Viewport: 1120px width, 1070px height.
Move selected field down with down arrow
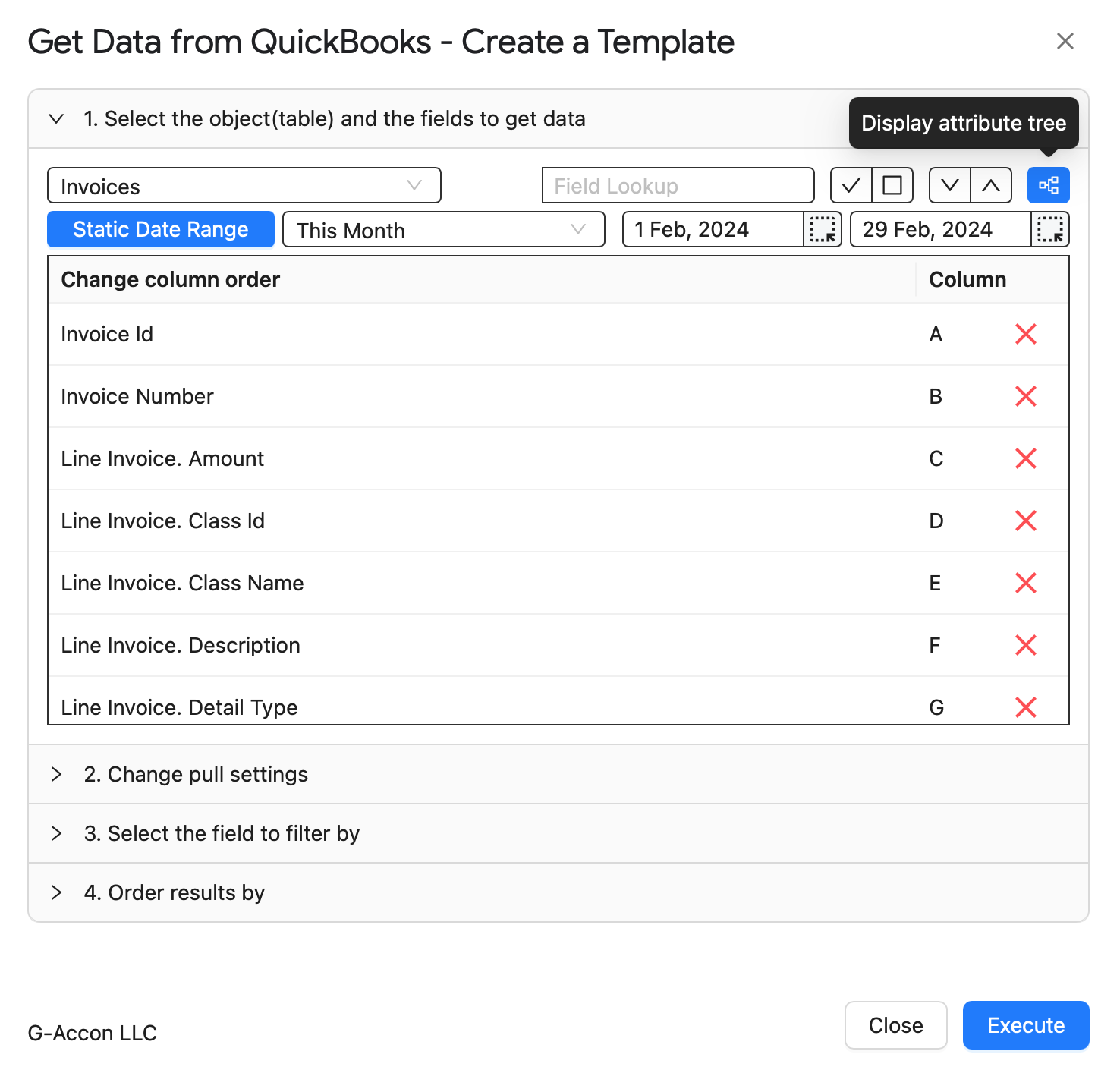tap(949, 185)
